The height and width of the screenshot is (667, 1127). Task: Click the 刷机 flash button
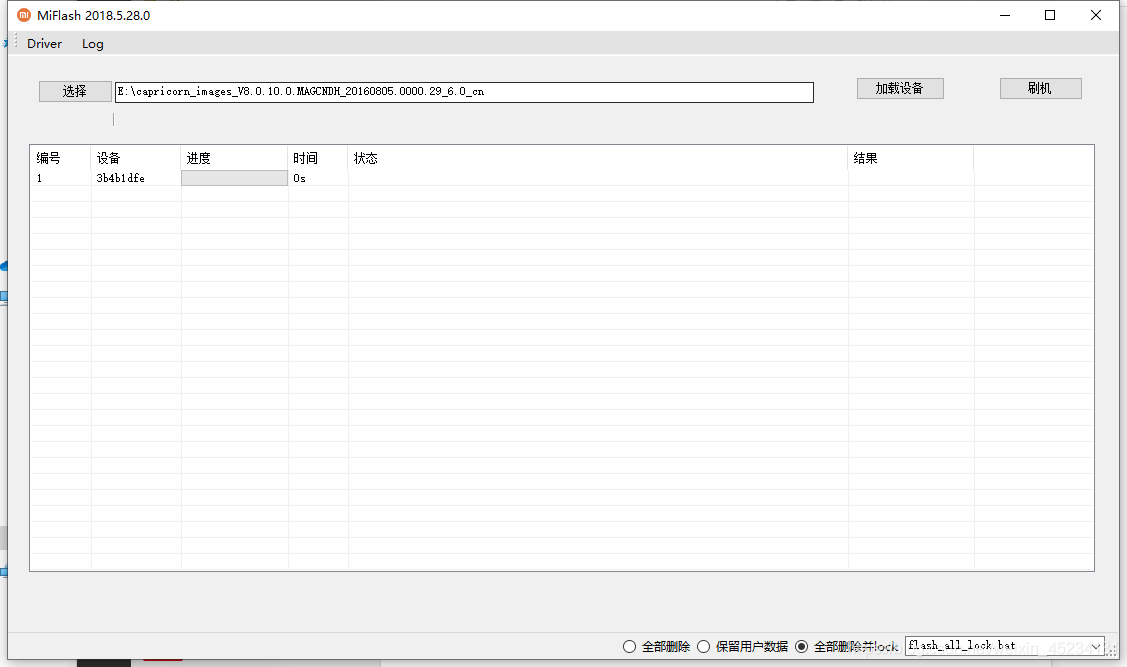[1040, 88]
